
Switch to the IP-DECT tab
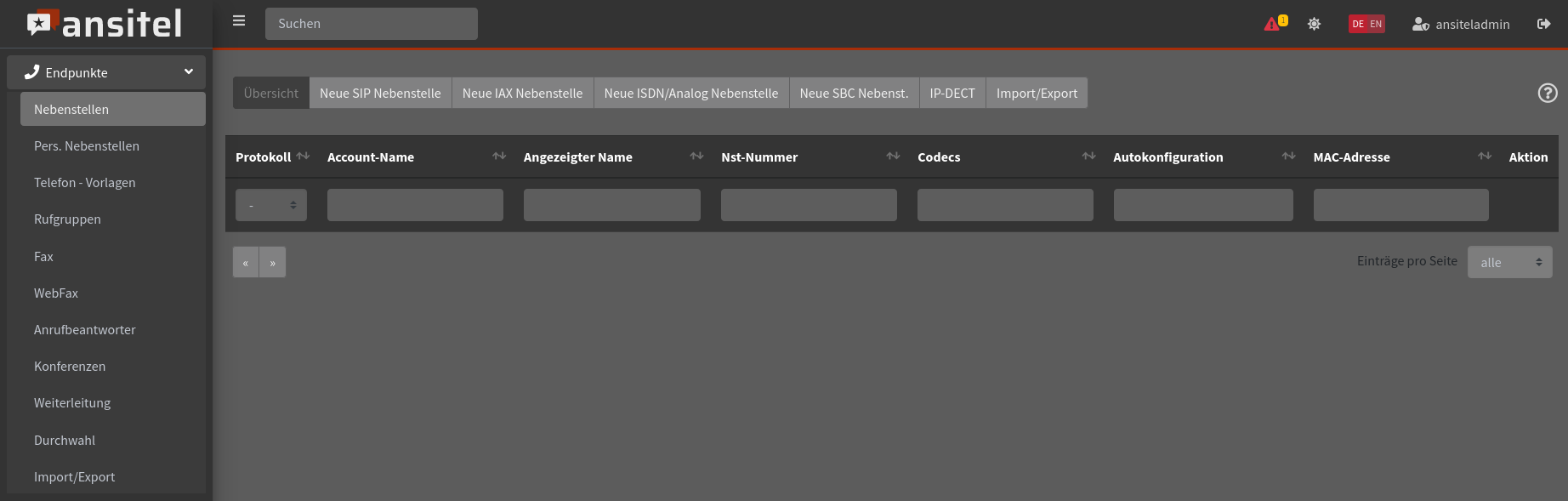[x=952, y=94]
